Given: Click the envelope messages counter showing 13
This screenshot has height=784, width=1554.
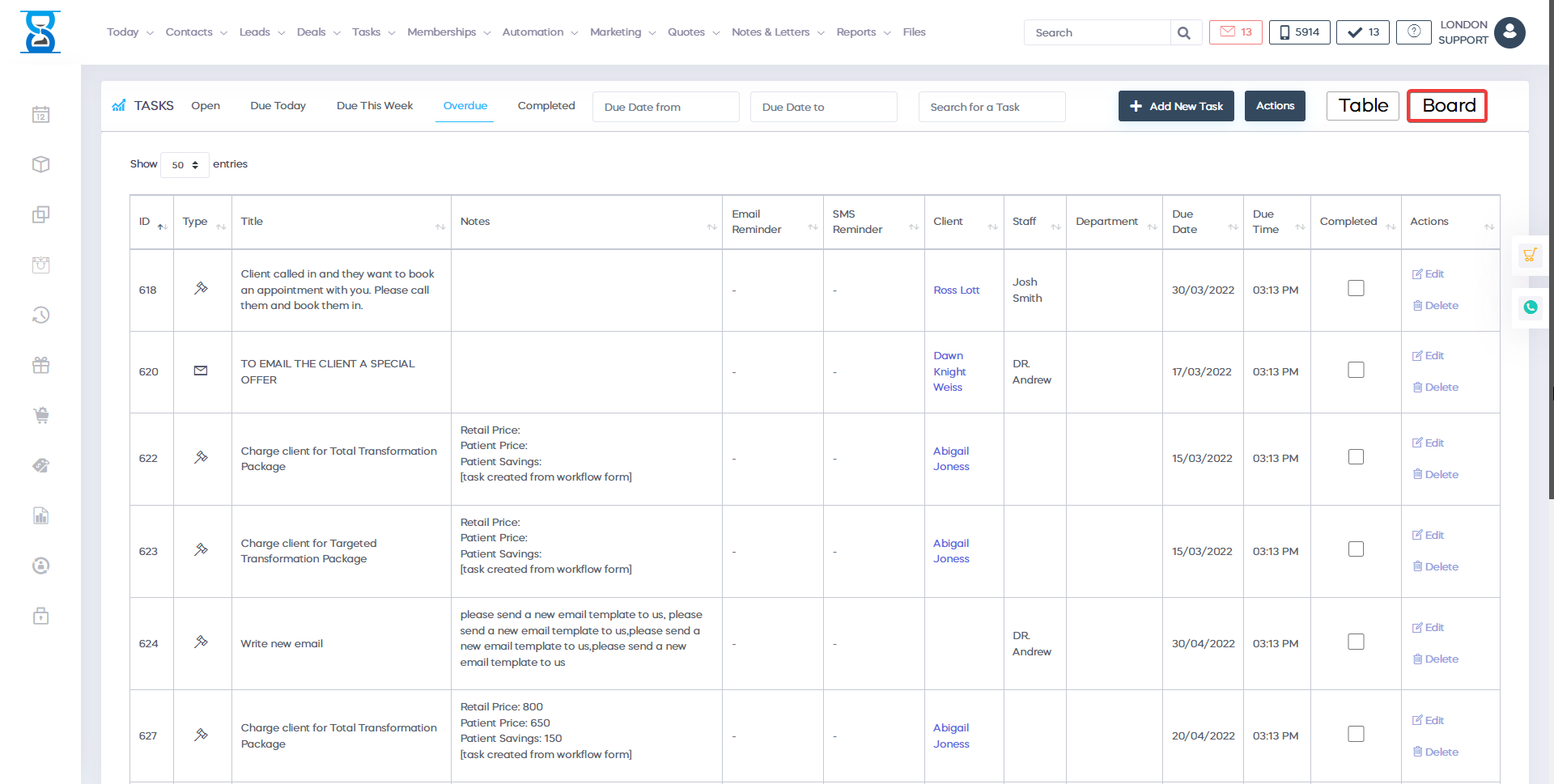Looking at the screenshot, I should pyautogui.click(x=1235, y=32).
